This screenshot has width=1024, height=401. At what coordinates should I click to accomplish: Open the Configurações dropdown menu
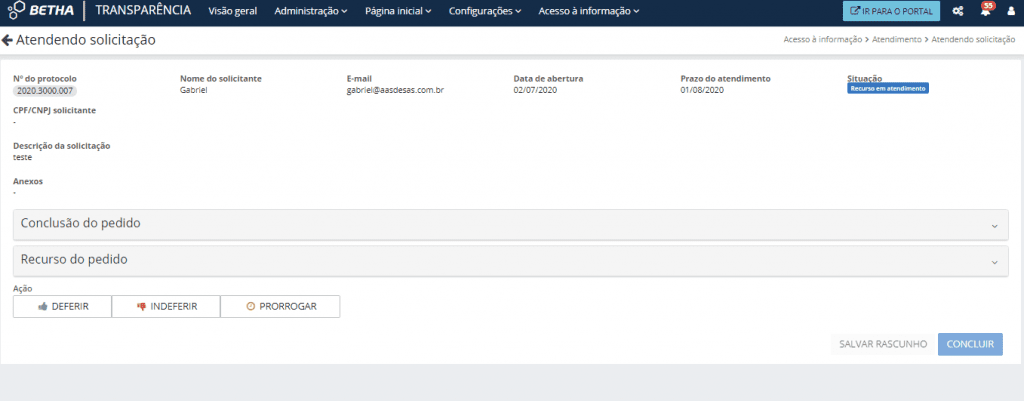point(485,12)
